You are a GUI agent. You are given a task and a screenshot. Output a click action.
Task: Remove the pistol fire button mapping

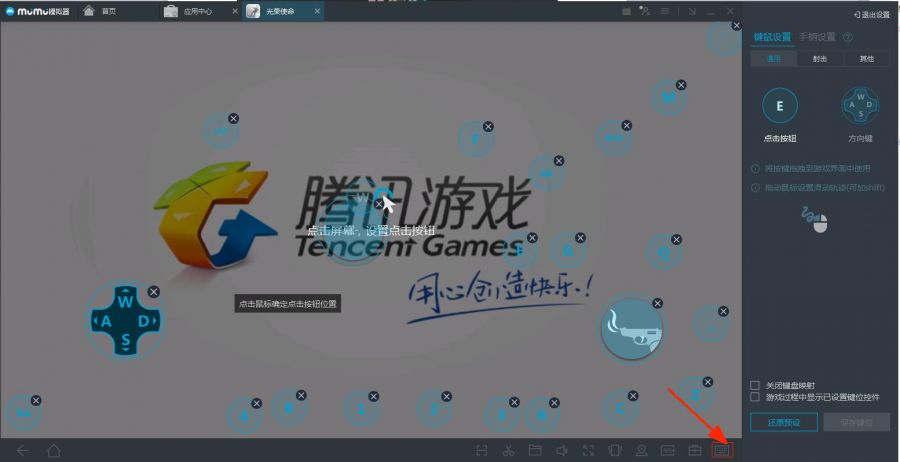[x=658, y=303]
